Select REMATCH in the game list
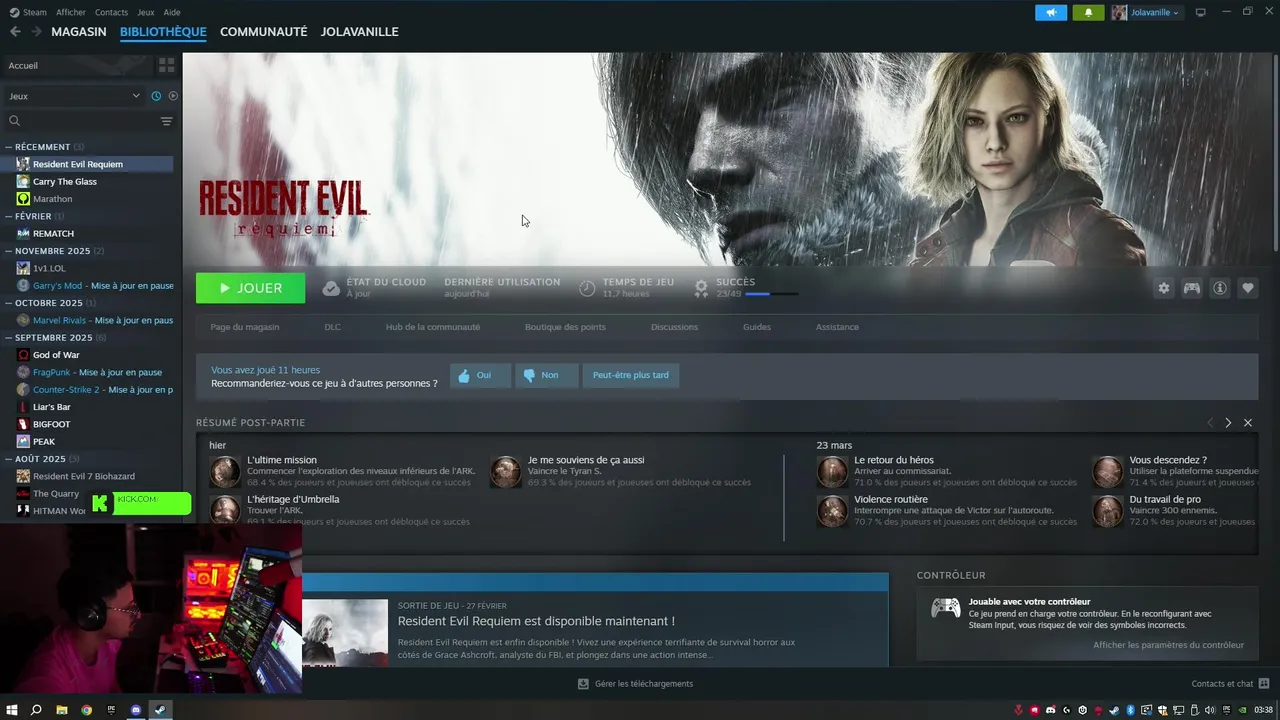The image size is (1280, 720). pyautogui.click(x=53, y=233)
